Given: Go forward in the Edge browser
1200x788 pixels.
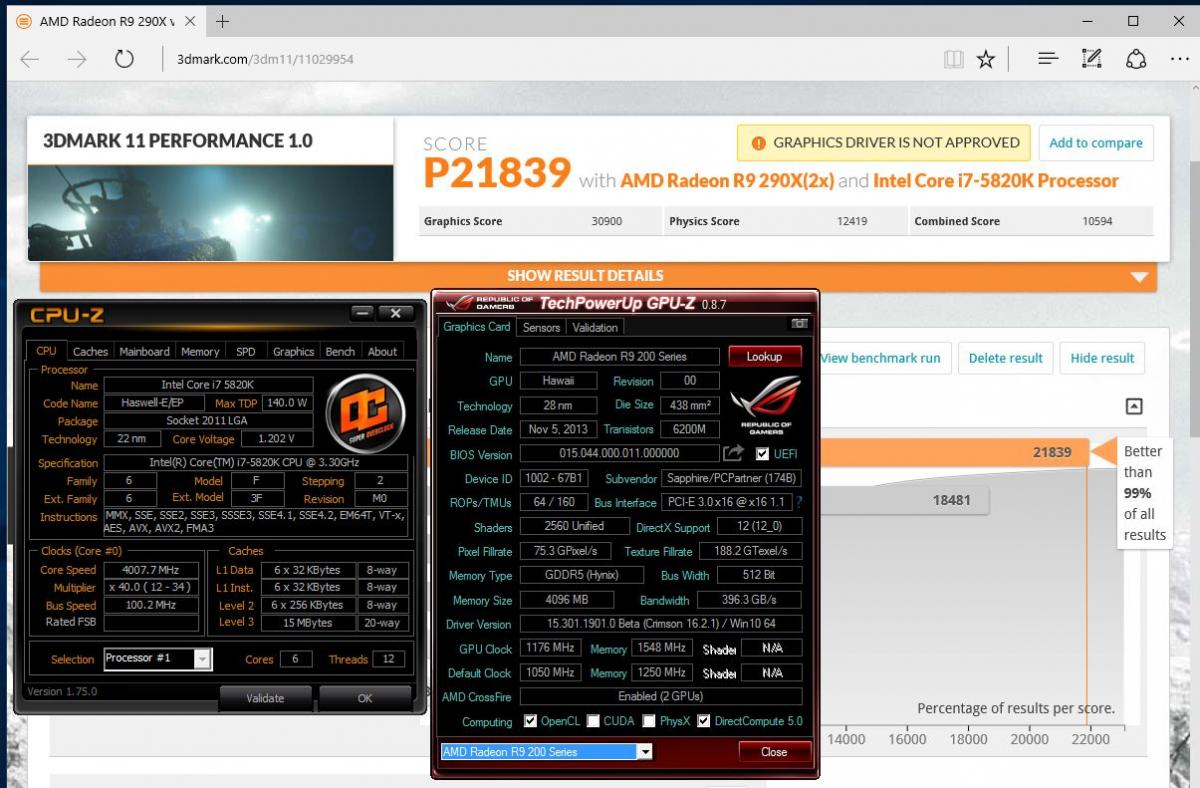Looking at the screenshot, I should coord(77,59).
